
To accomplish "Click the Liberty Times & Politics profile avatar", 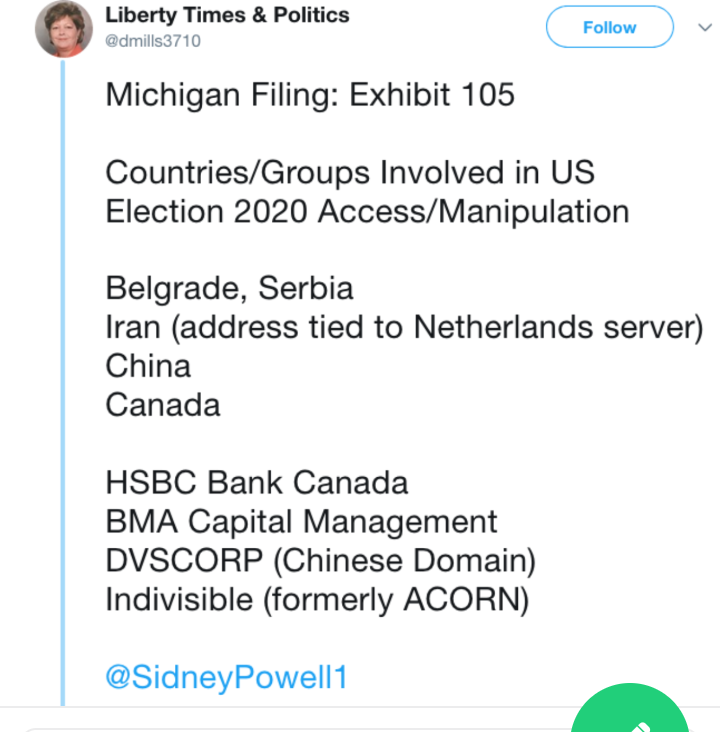I will [64, 29].
